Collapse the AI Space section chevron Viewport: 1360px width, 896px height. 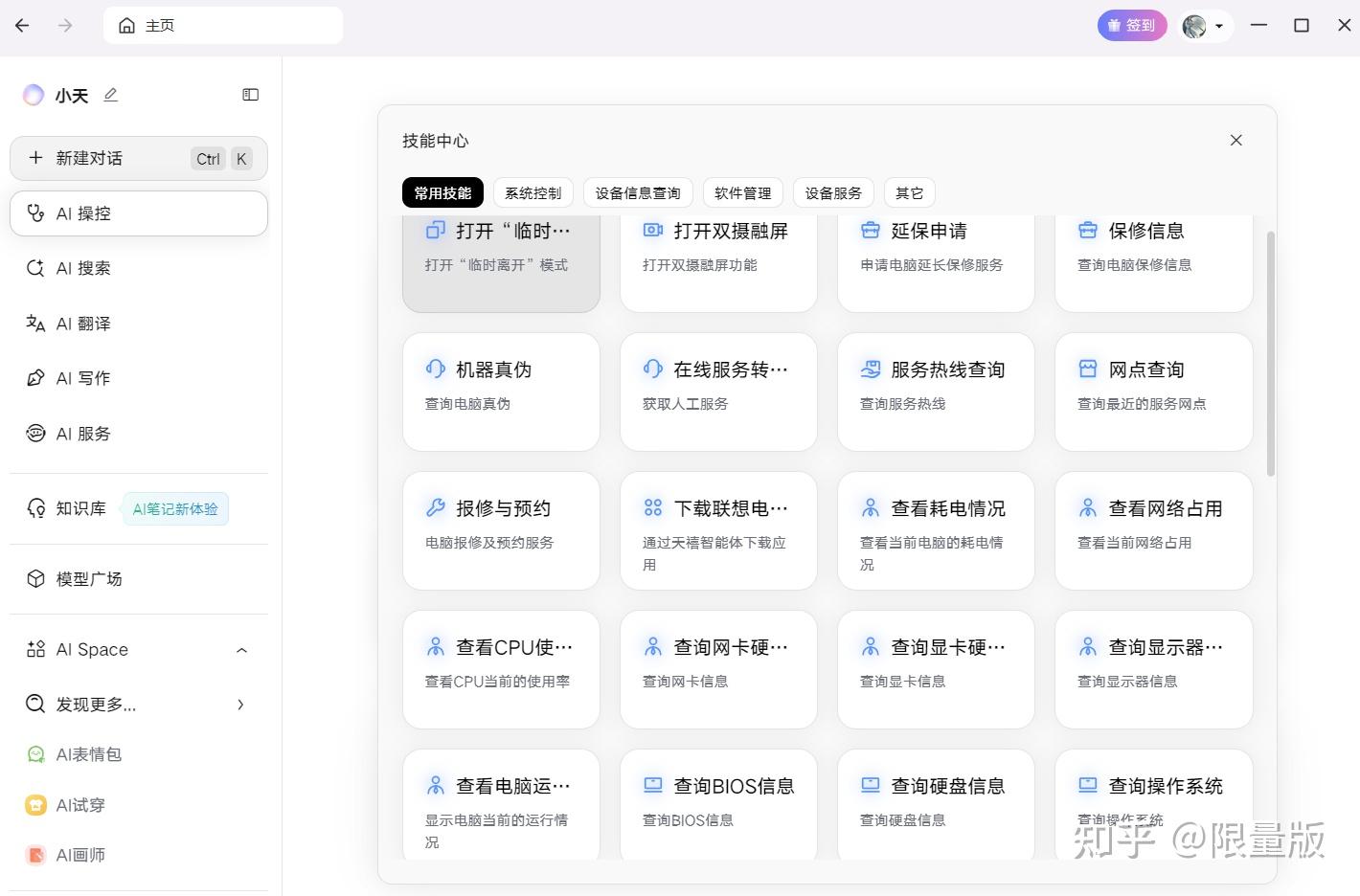pos(241,650)
